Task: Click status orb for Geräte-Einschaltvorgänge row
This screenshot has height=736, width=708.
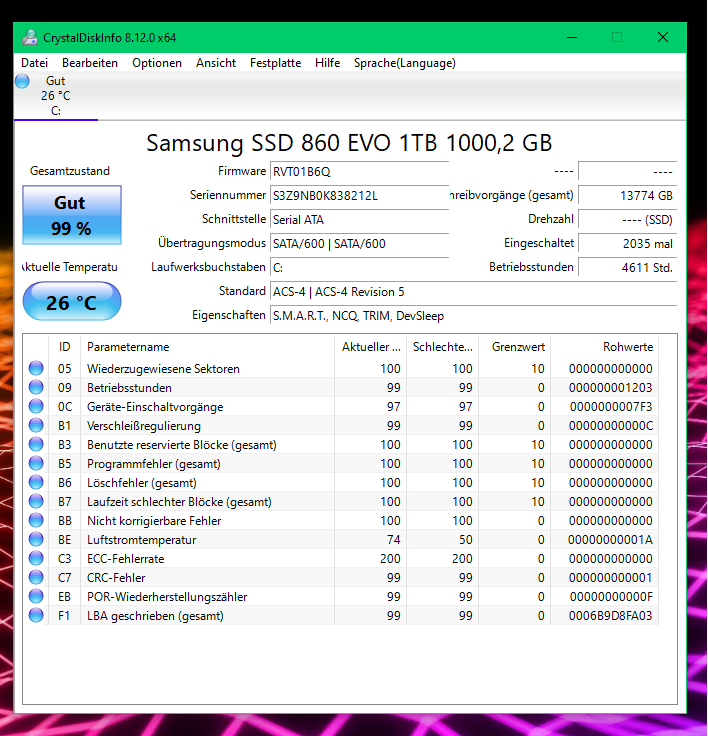Action: click(x=36, y=406)
